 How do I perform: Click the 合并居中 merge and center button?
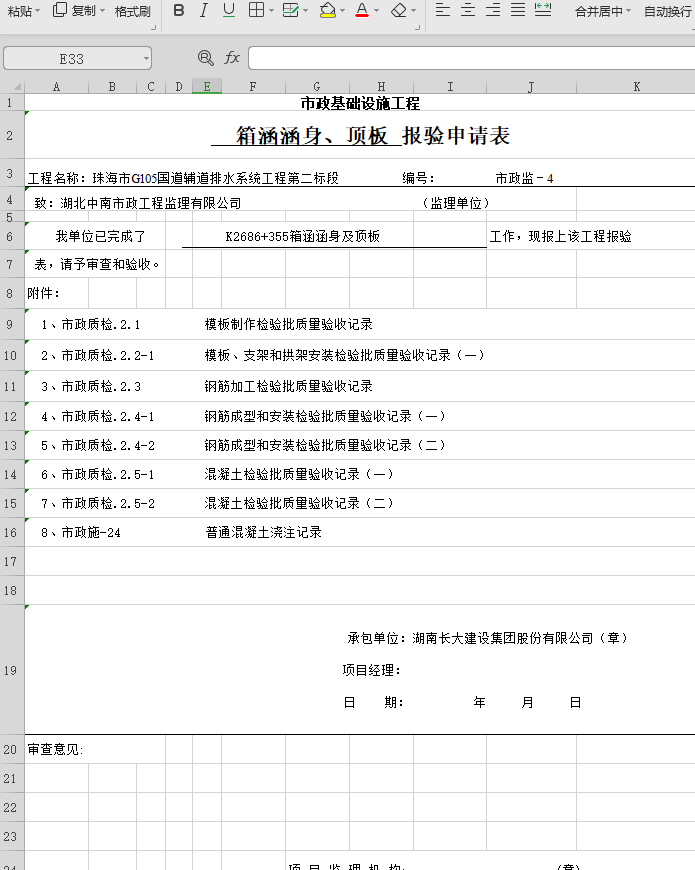tap(598, 11)
